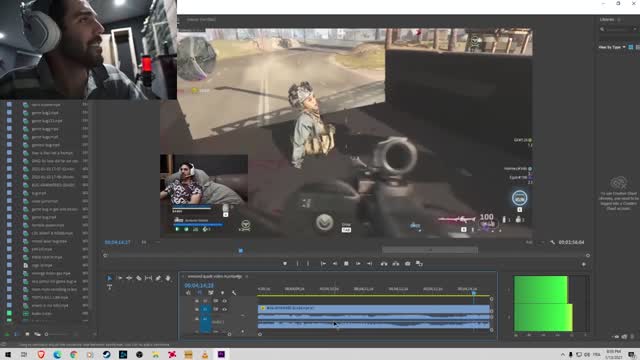The height and width of the screenshot is (360, 640).
Task: Open Steam from taskbar
Action: click(x=107, y=354)
